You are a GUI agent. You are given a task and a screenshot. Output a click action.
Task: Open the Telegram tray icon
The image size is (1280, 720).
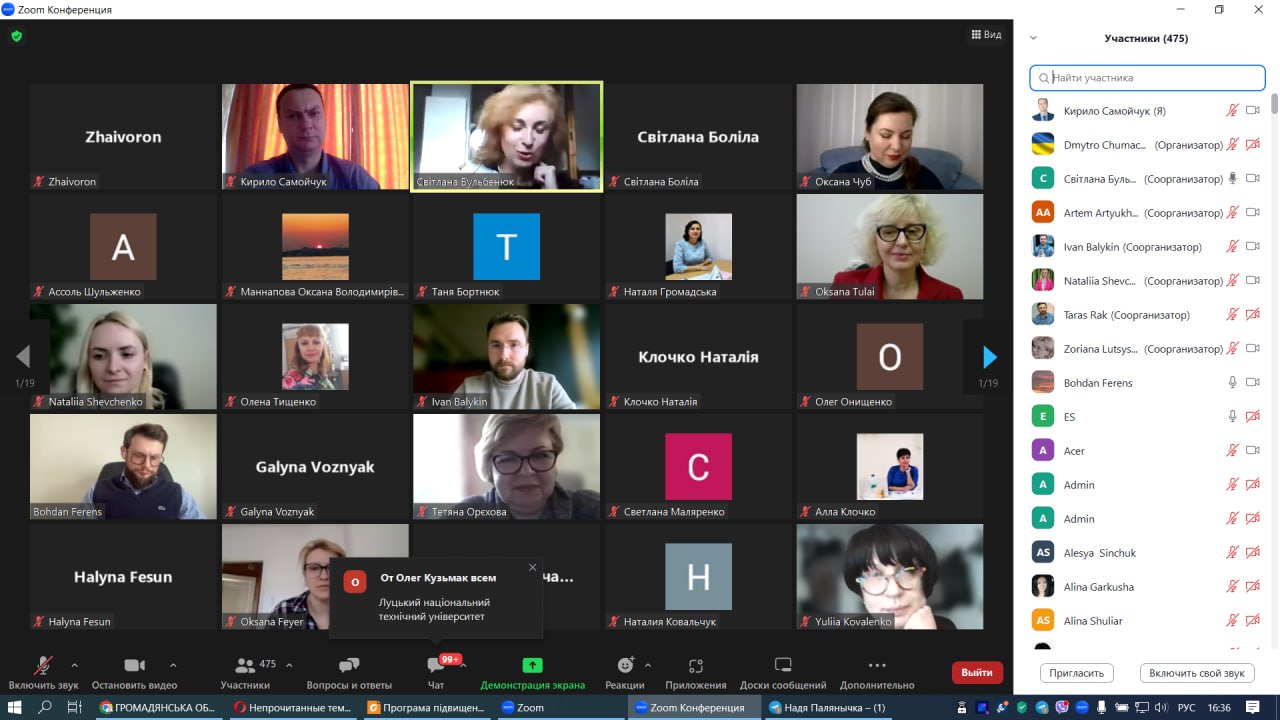1041,708
